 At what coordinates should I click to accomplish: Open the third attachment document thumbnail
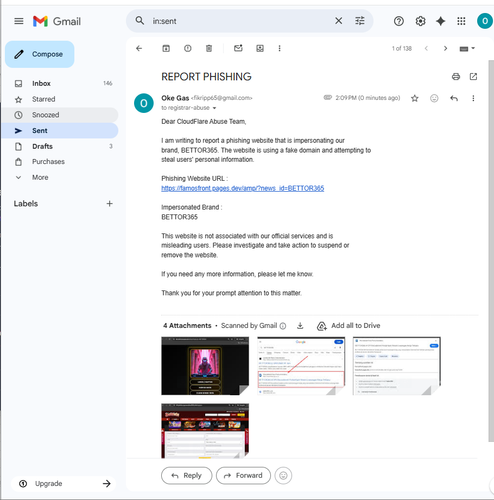click(x=397, y=366)
